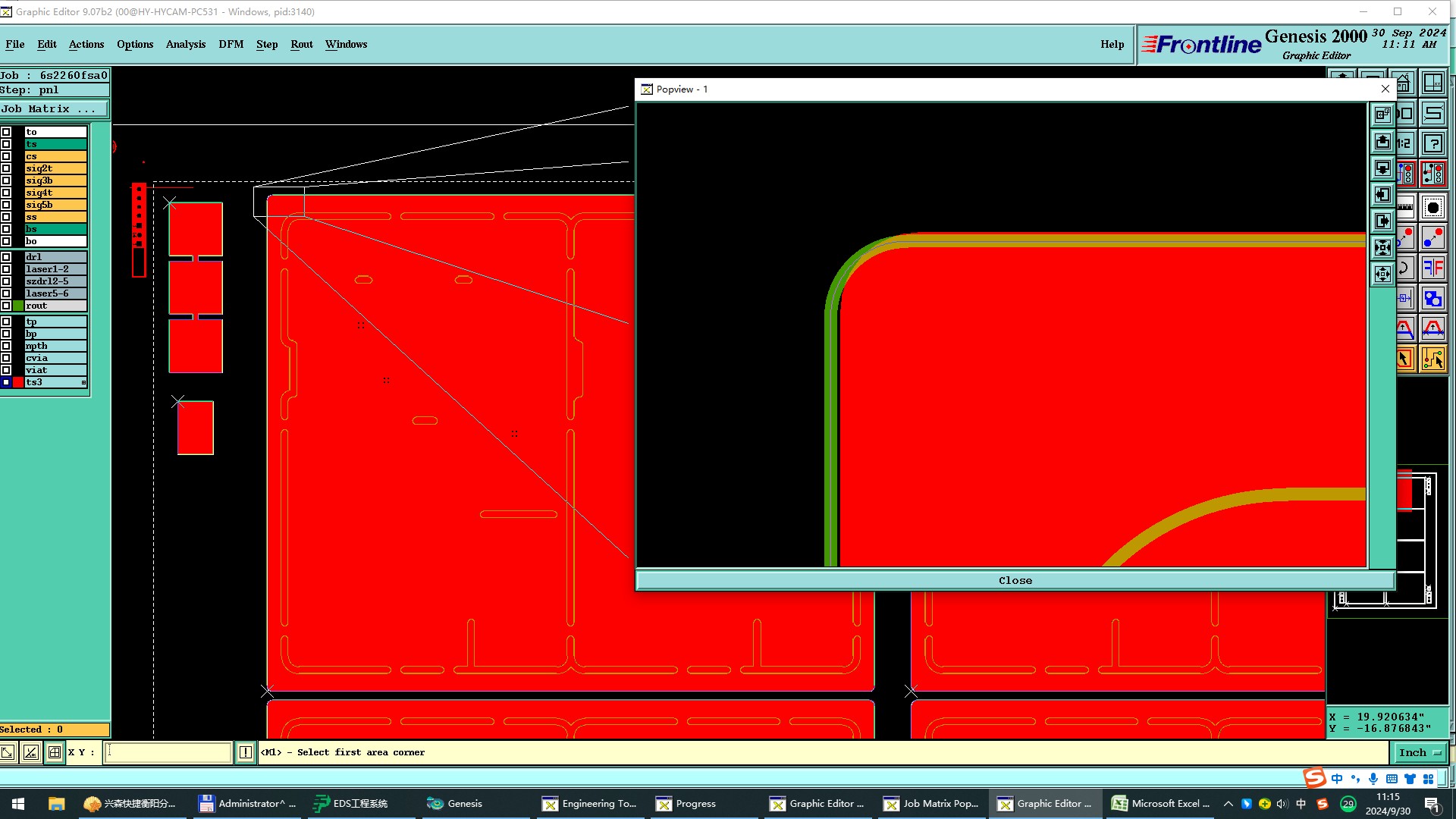Select layer name sig2t in layer list

55,168
